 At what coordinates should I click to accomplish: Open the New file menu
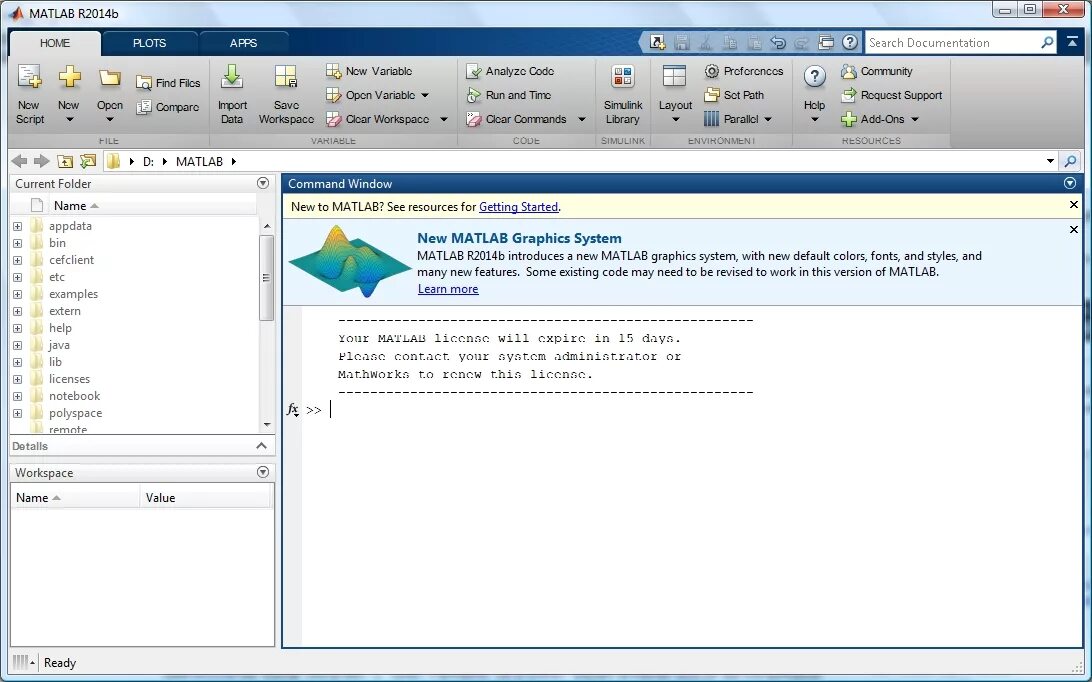[x=68, y=94]
